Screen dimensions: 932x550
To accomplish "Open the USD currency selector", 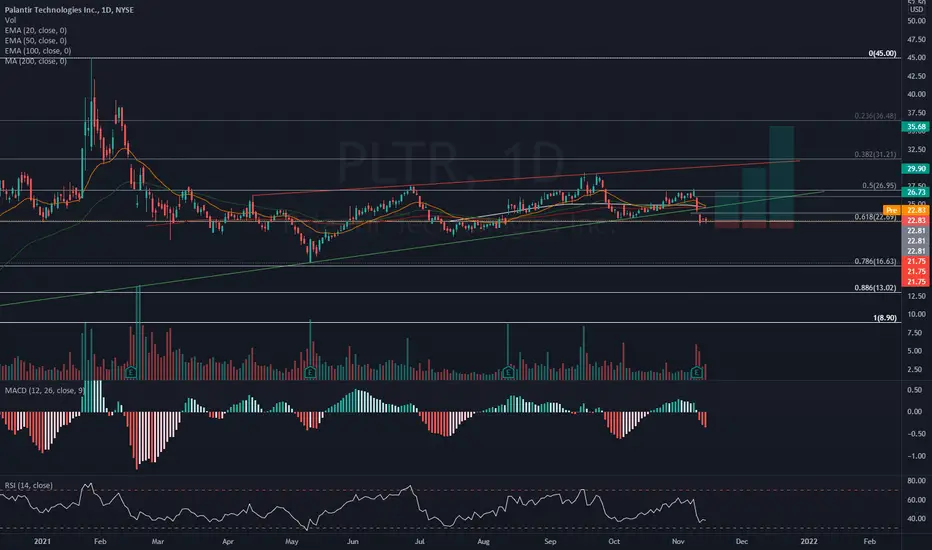I will coord(916,10).
